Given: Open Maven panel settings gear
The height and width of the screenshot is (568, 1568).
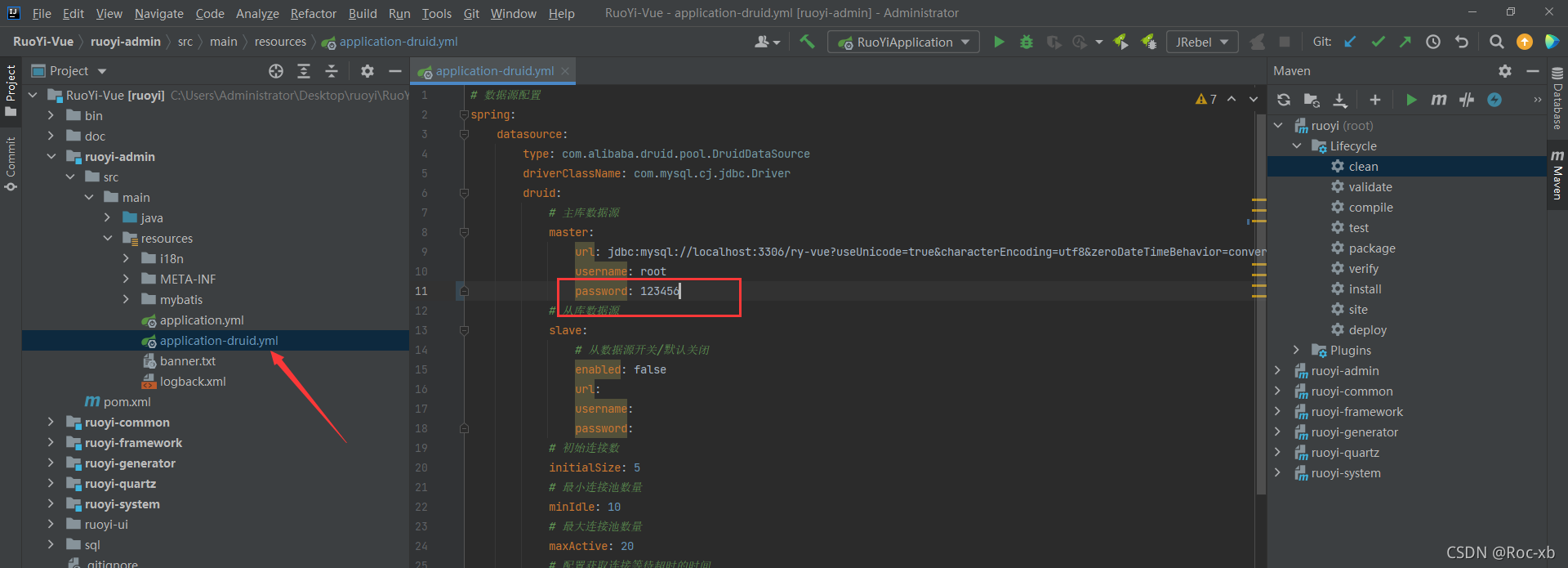Looking at the screenshot, I should pyautogui.click(x=1505, y=71).
